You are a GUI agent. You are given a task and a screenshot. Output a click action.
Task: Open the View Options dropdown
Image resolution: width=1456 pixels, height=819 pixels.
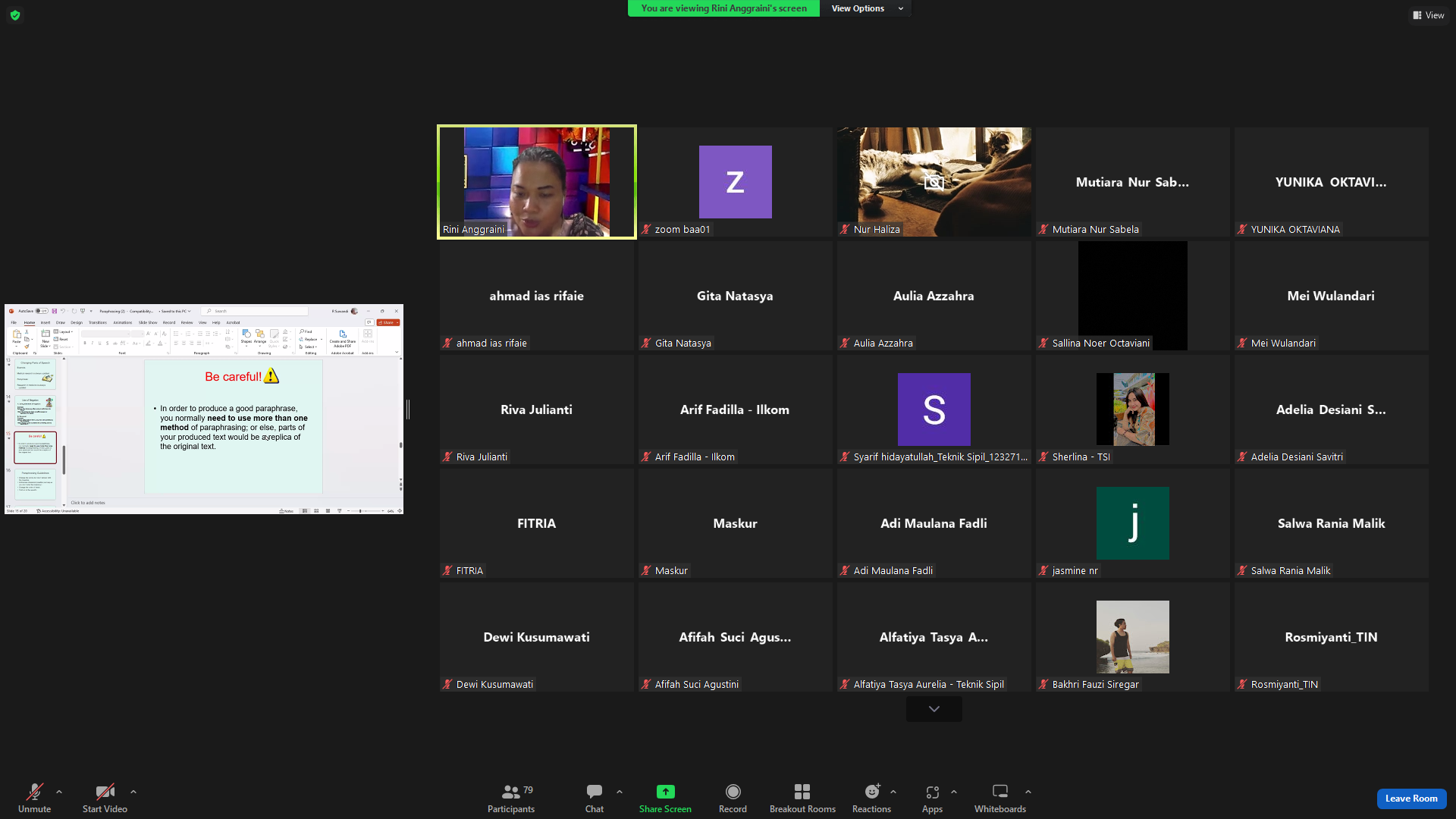click(867, 8)
